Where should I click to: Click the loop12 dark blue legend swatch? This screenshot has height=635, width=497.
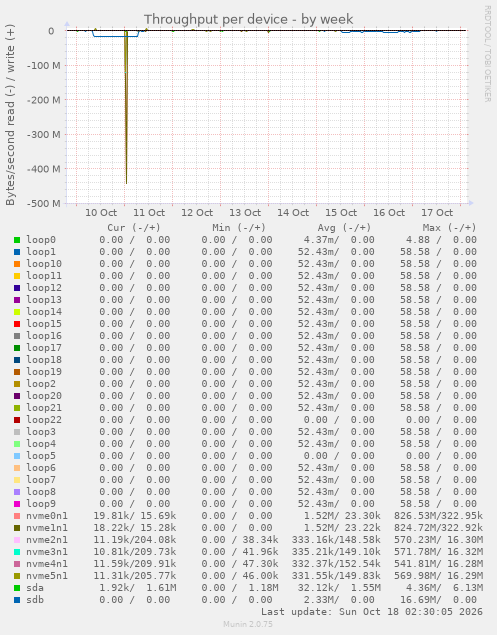click(17, 288)
